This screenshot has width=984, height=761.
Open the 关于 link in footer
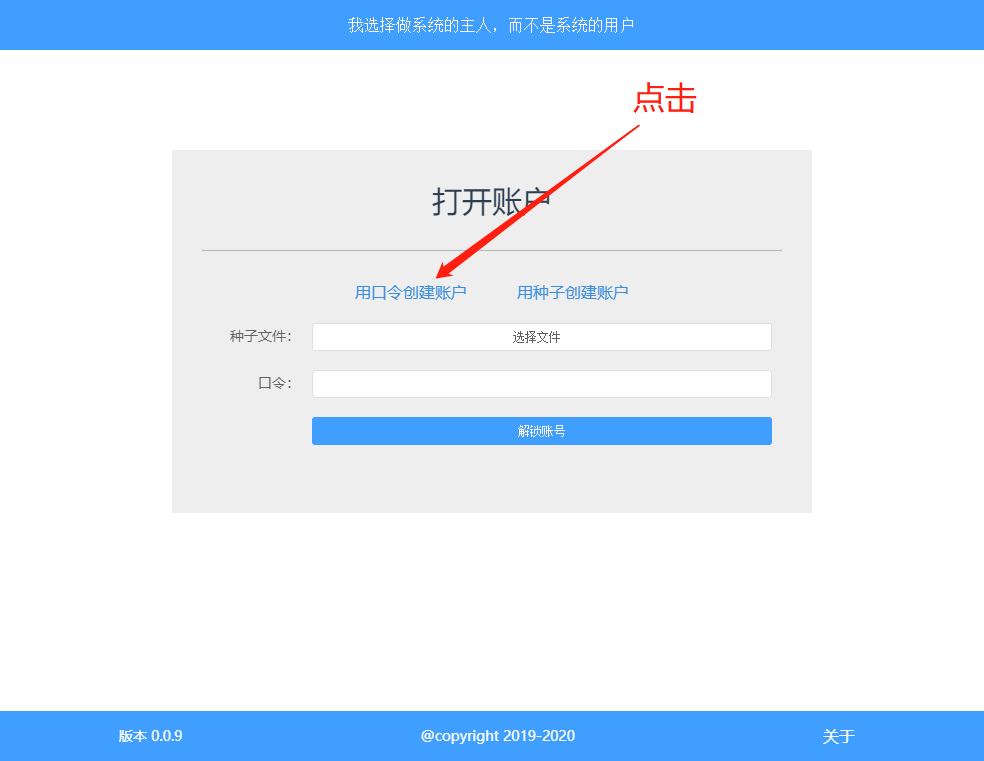838,736
